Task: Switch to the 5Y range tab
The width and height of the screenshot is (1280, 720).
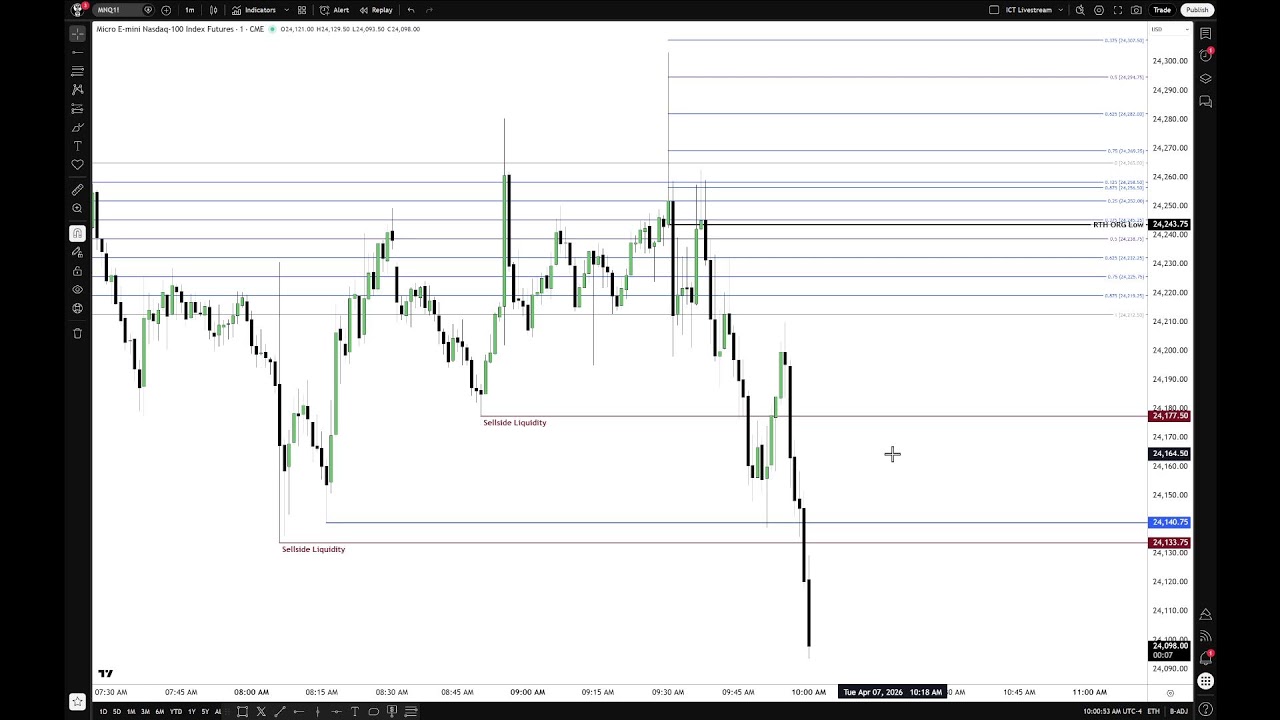Action: (x=204, y=711)
